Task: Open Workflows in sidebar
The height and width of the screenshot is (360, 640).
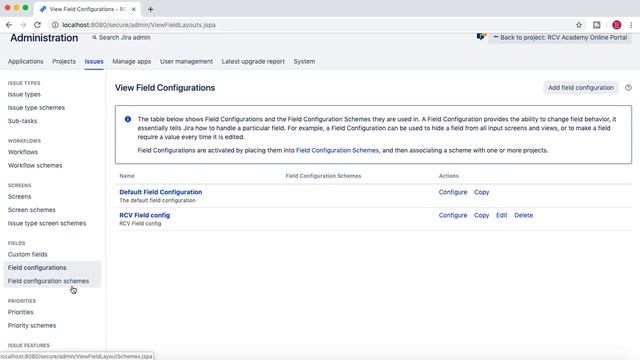Action: 23,152
